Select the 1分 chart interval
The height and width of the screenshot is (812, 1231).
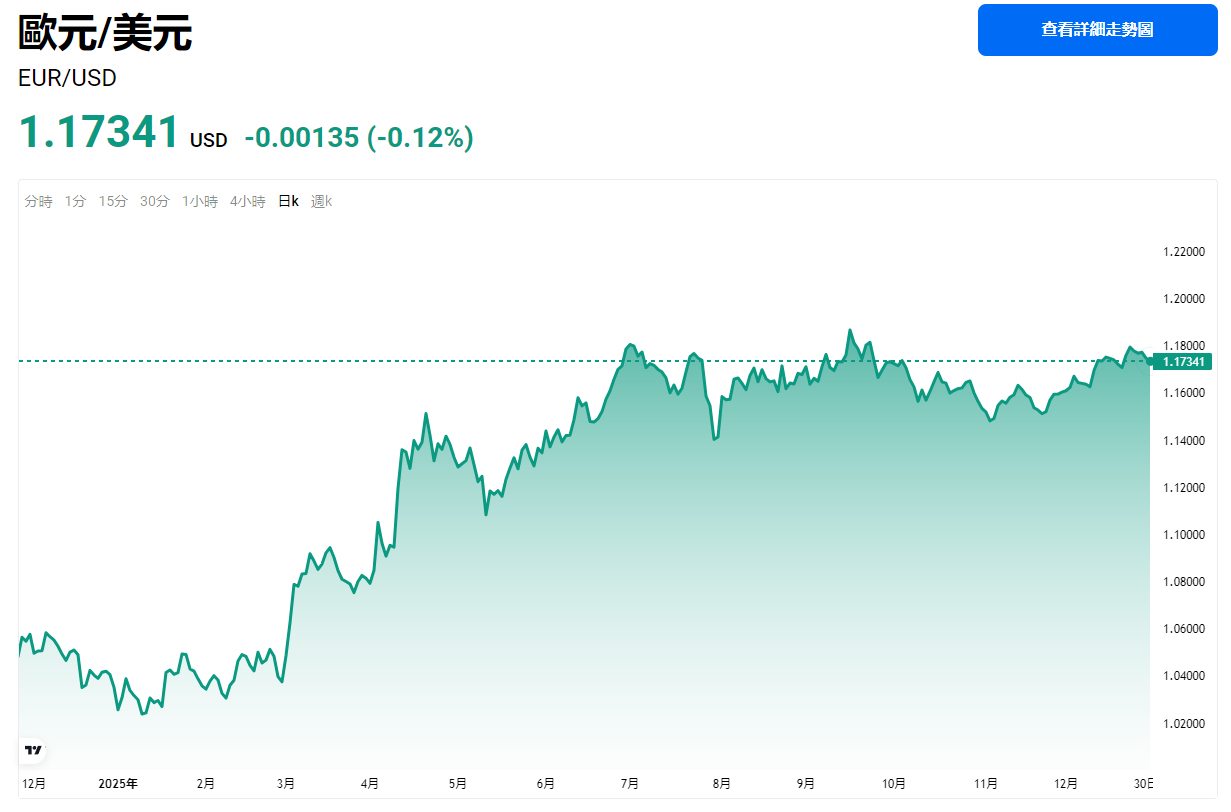coord(75,201)
